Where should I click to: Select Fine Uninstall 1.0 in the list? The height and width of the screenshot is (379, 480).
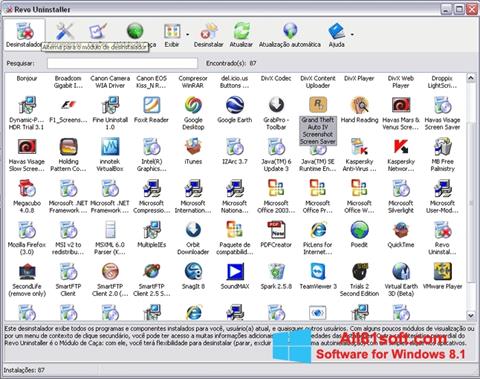coord(110,113)
